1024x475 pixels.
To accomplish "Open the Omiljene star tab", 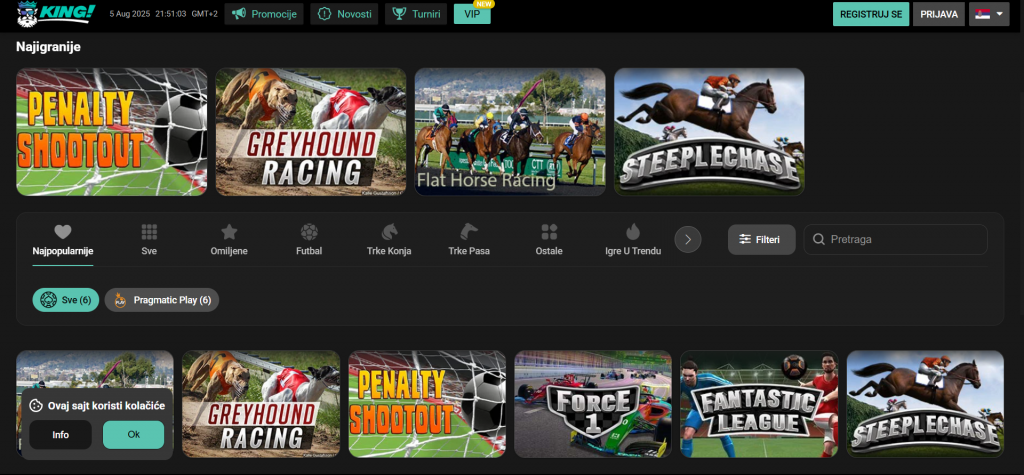I will tap(229, 240).
